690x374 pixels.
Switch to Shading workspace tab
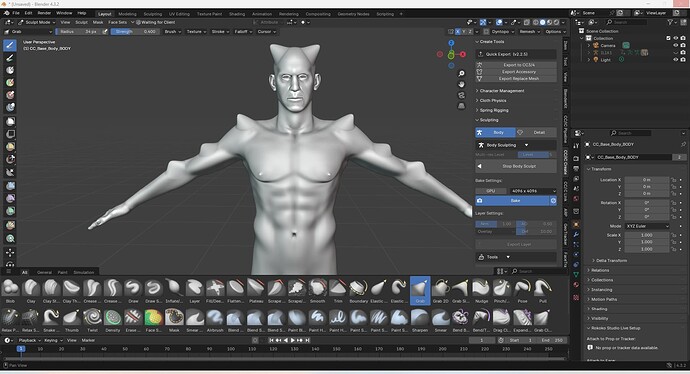[x=237, y=14]
